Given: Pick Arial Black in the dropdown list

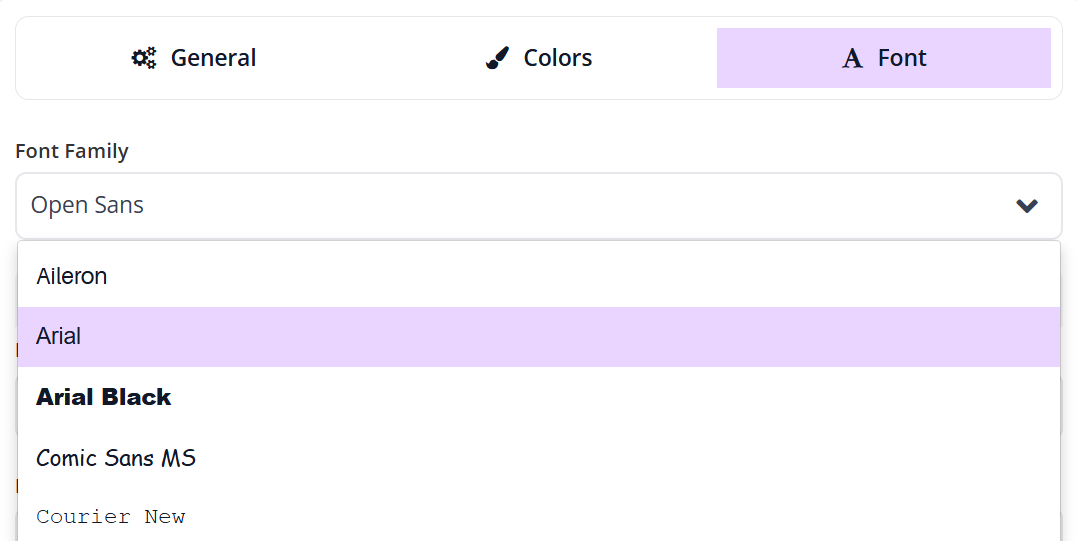Looking at the screenshot, I should [104, 397].
